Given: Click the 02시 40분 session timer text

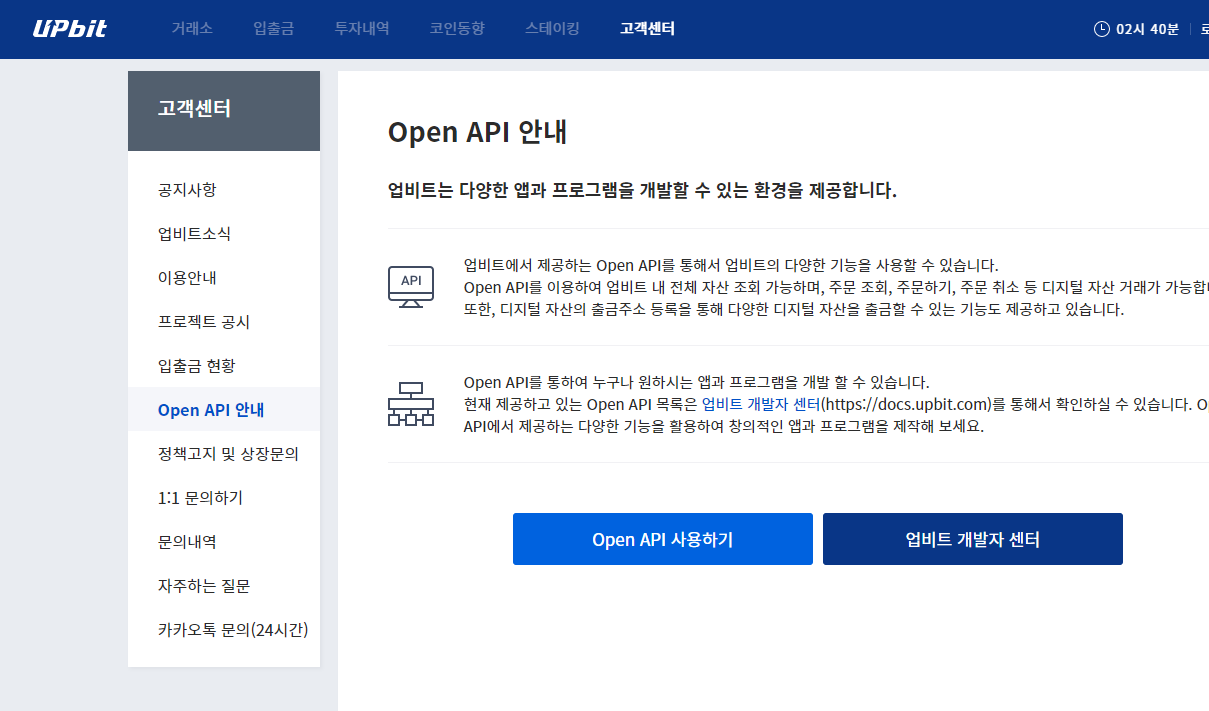Looking at the screenshot, I should (1147, 29).
